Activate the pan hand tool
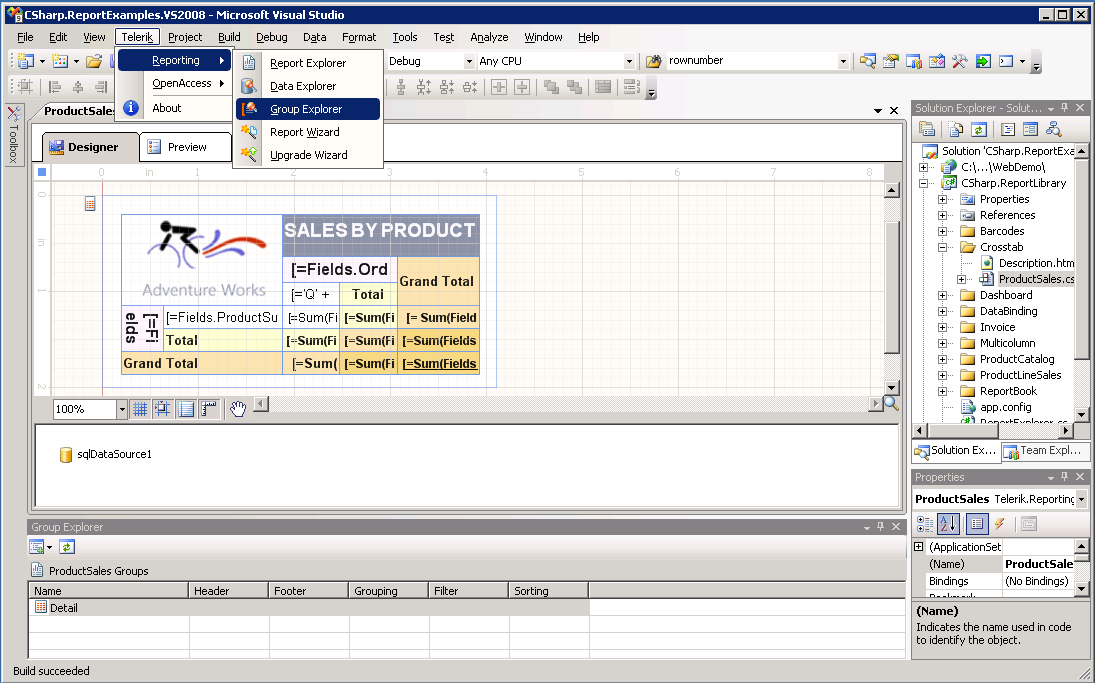Image resolution: width=1095 pixels, height=683 pixels. click(x=238, y=409)
